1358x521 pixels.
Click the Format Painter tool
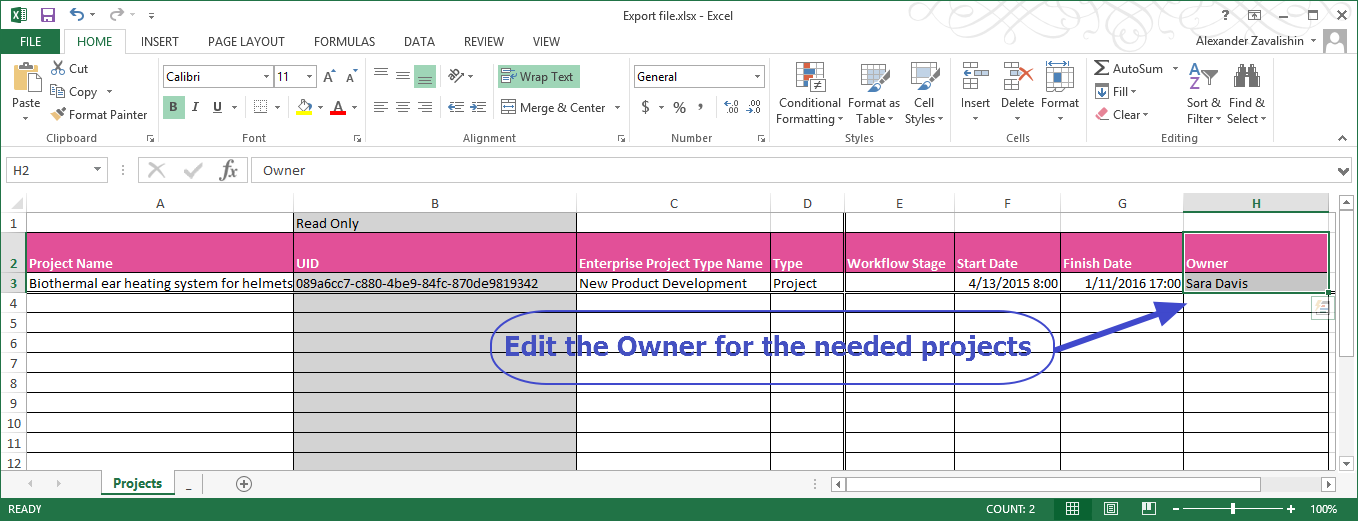pyautogui.click(x=98, y=114)
